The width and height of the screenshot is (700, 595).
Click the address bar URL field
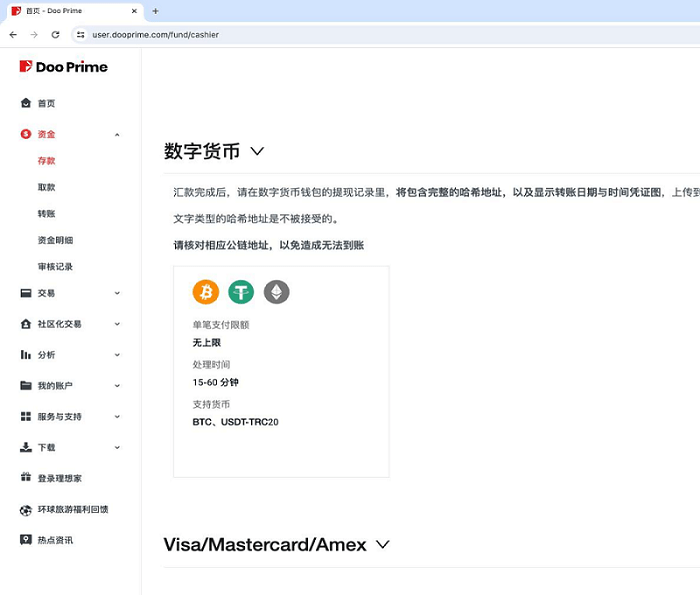point(384,35)
